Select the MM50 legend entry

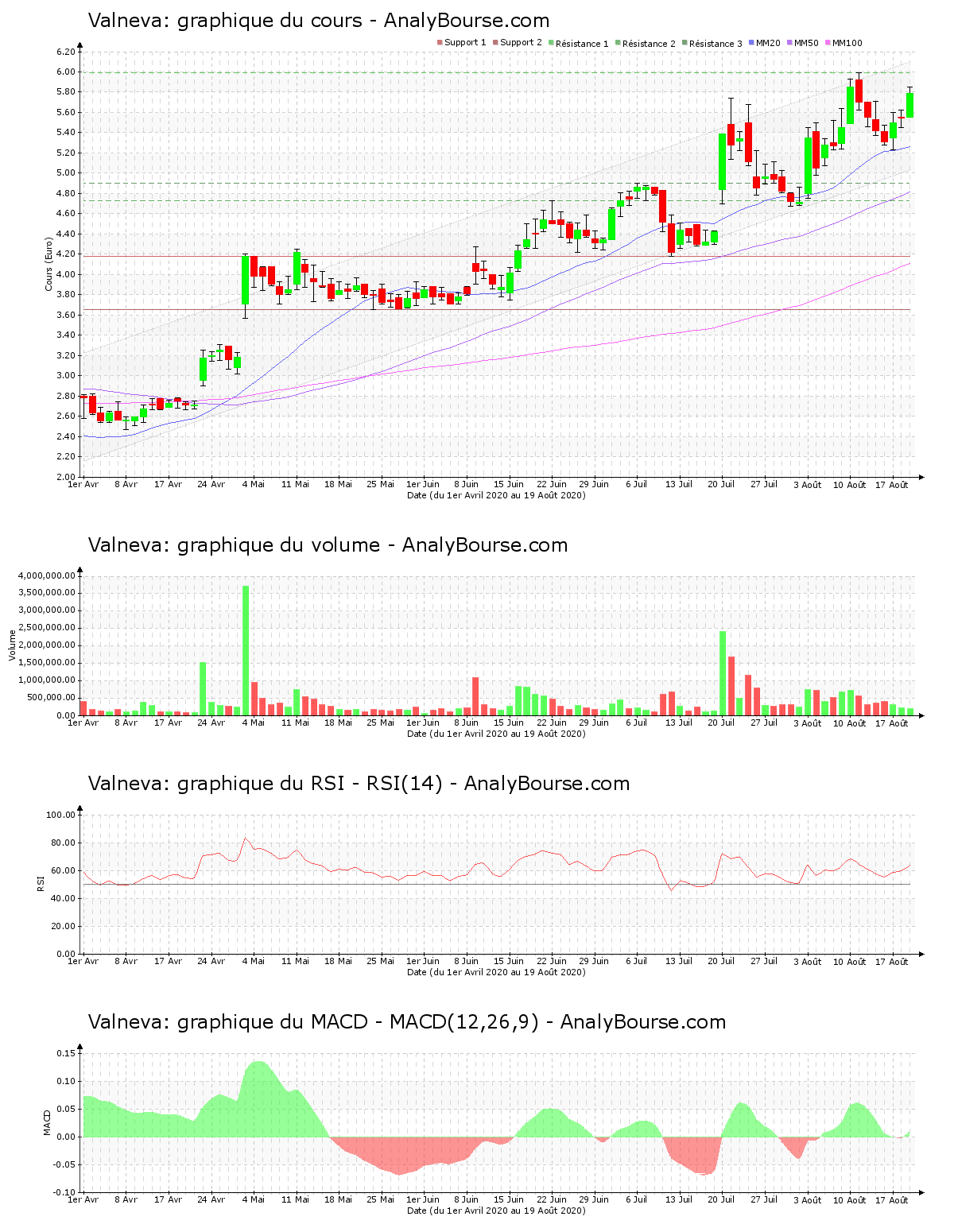802,43
